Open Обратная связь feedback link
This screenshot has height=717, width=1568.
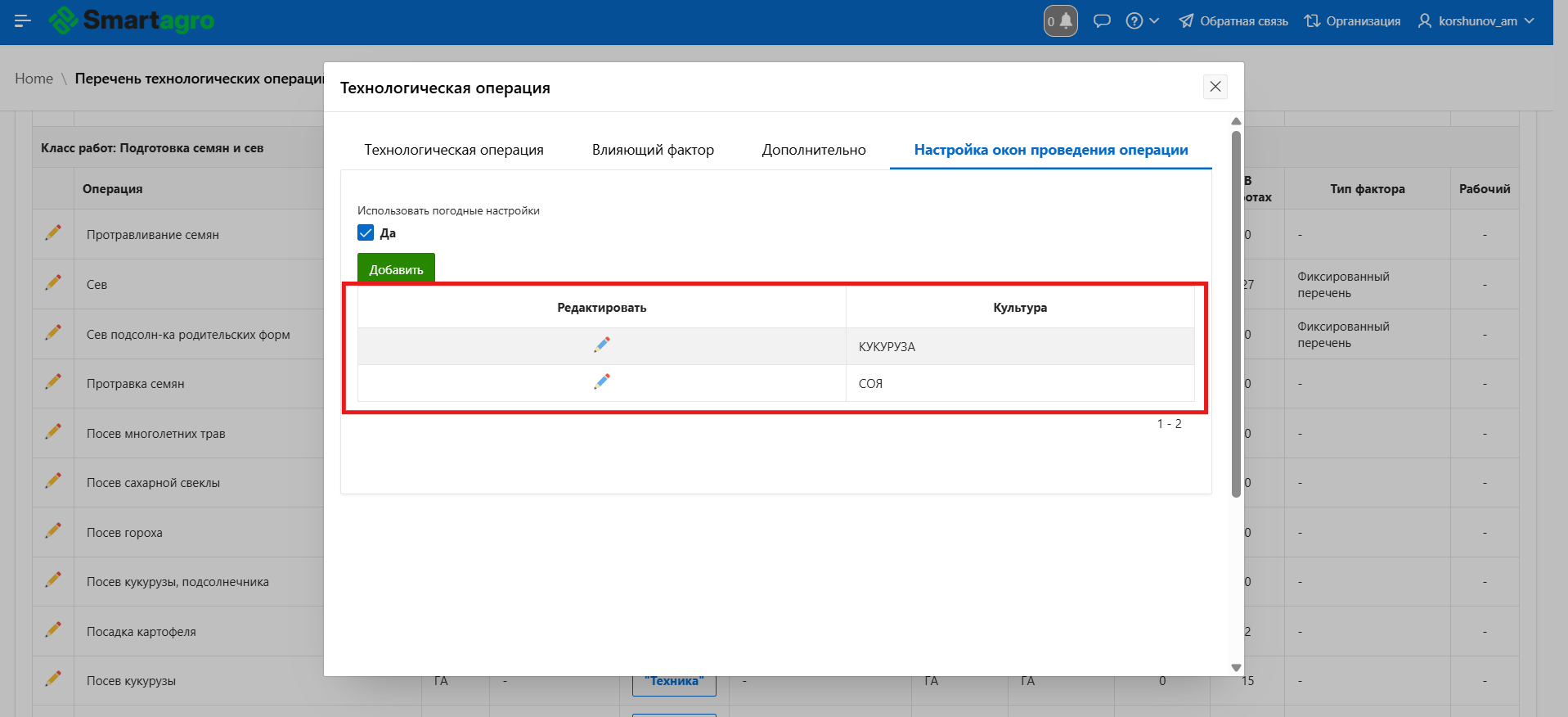point(1233,21)
